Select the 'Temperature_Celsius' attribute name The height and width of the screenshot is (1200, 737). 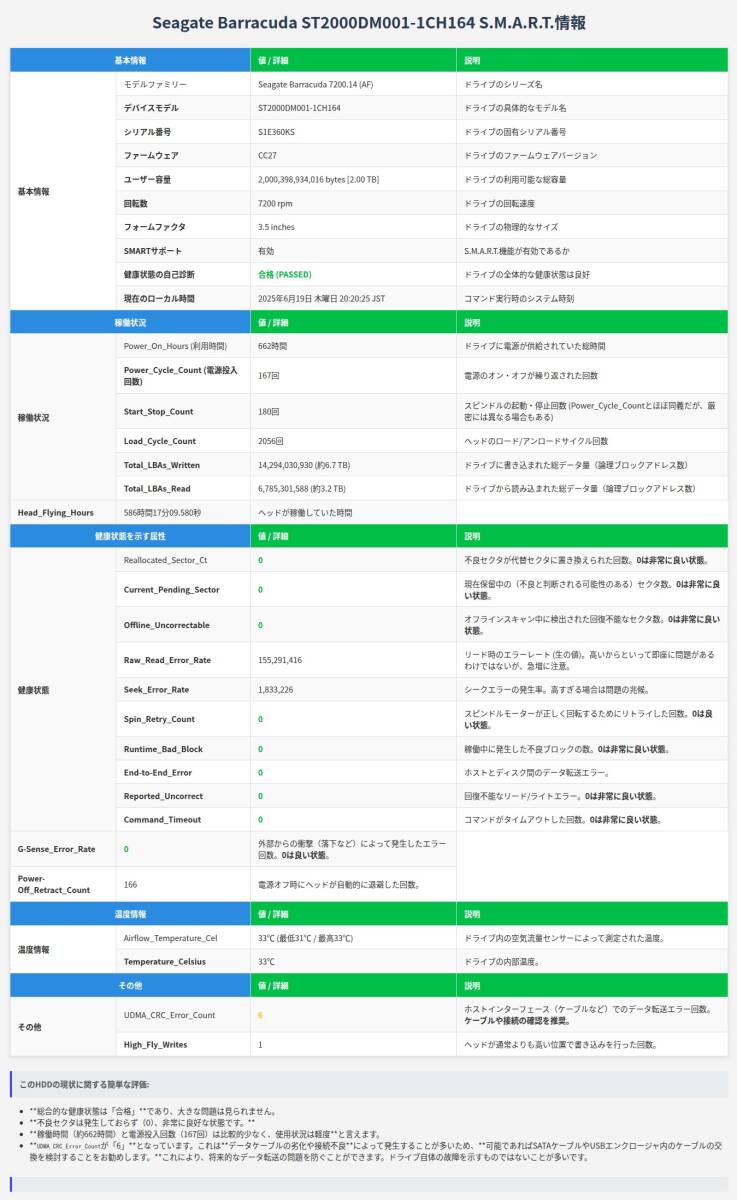coord(163,961)
